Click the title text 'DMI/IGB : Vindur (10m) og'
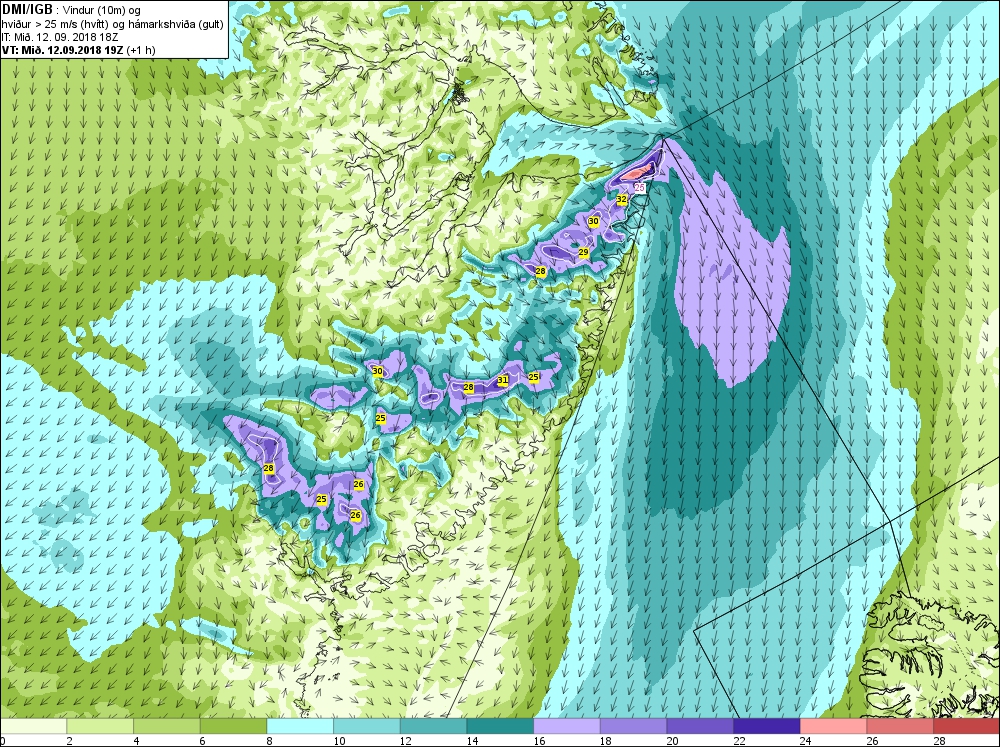The image size is (1000, 747). pos(71,10)
